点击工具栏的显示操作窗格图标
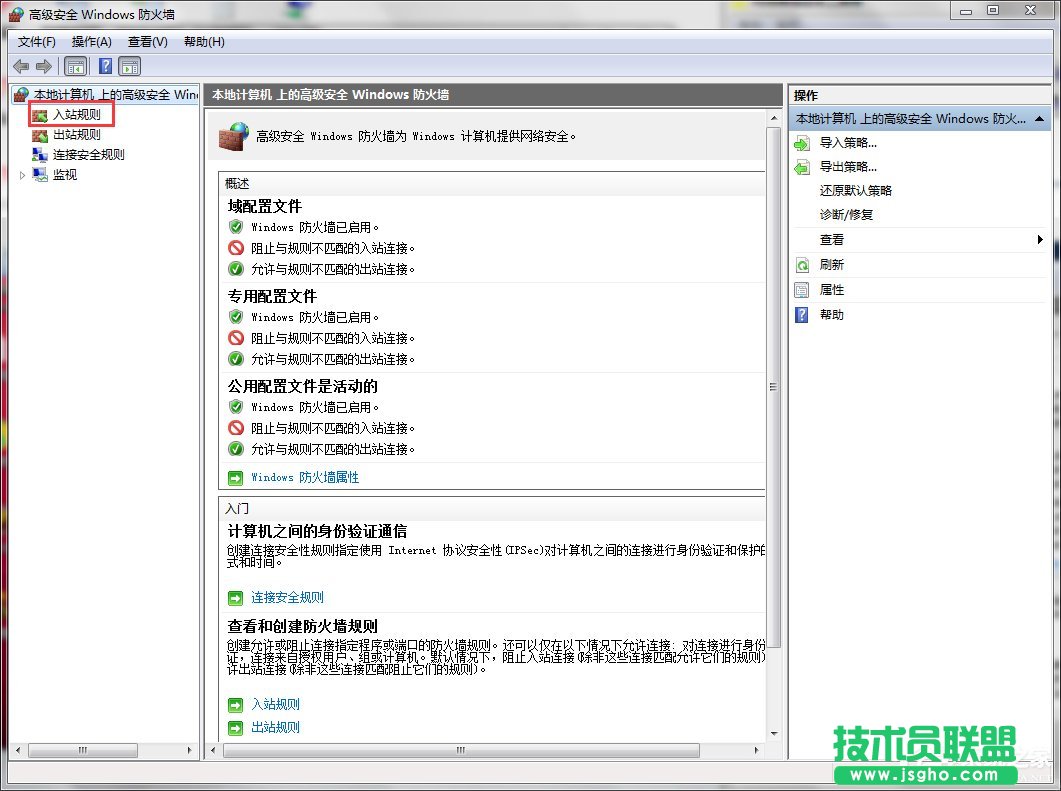The image size is (1061, 791). [x=131, y=66]
